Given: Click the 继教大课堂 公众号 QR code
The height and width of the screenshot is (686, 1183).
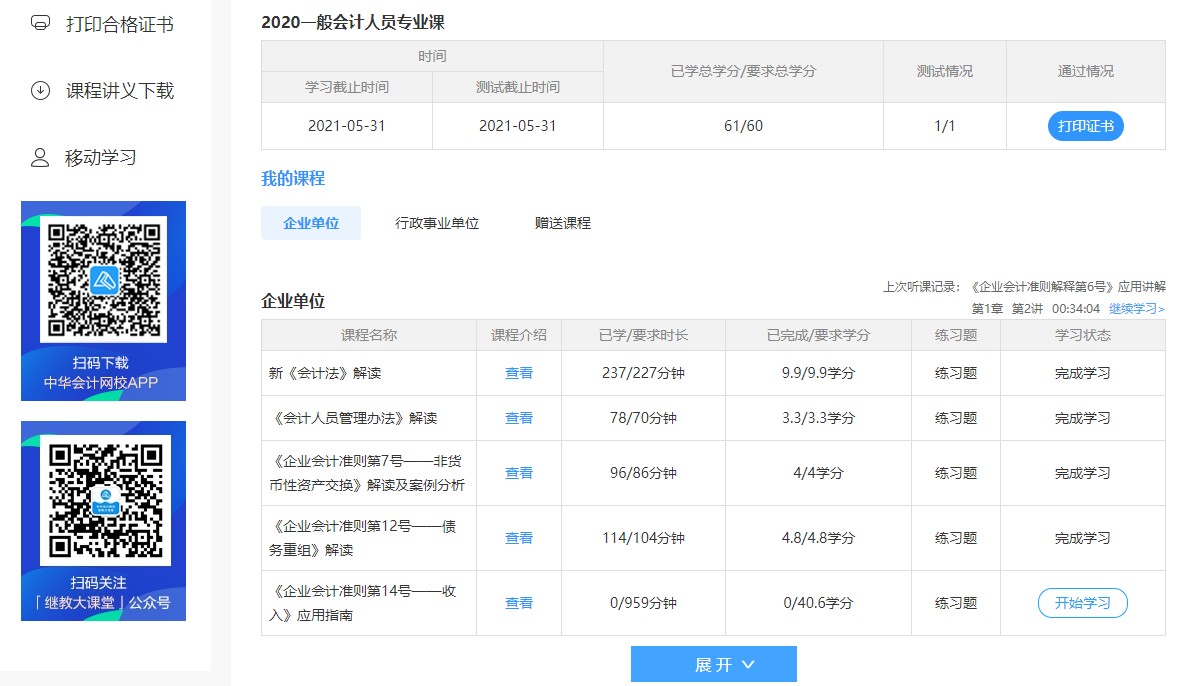Looking at the screenshot, I should point(103,500).
